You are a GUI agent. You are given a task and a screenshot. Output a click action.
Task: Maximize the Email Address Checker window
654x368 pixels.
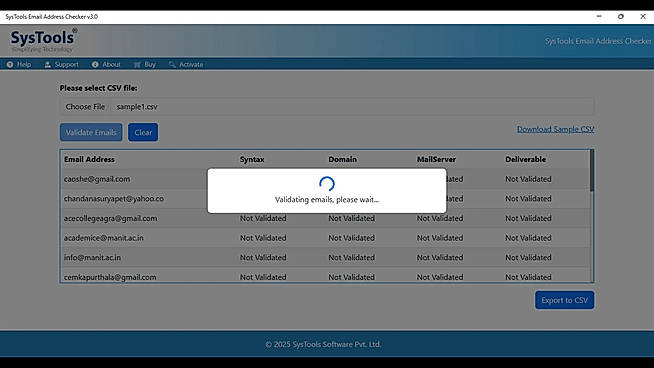(621, 17)
